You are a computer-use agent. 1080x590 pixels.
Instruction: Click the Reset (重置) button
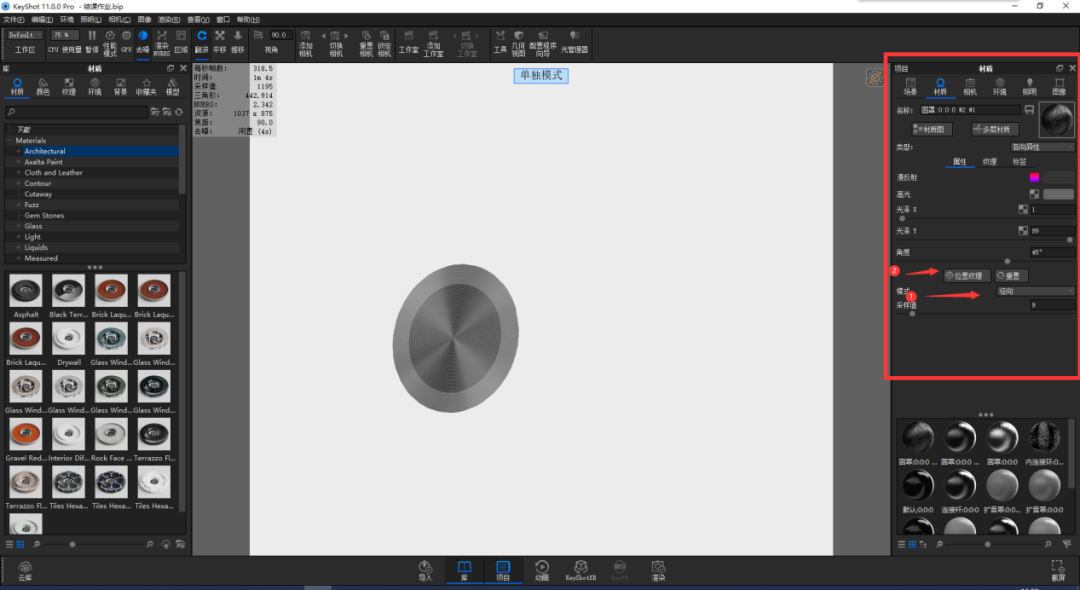1011,275
